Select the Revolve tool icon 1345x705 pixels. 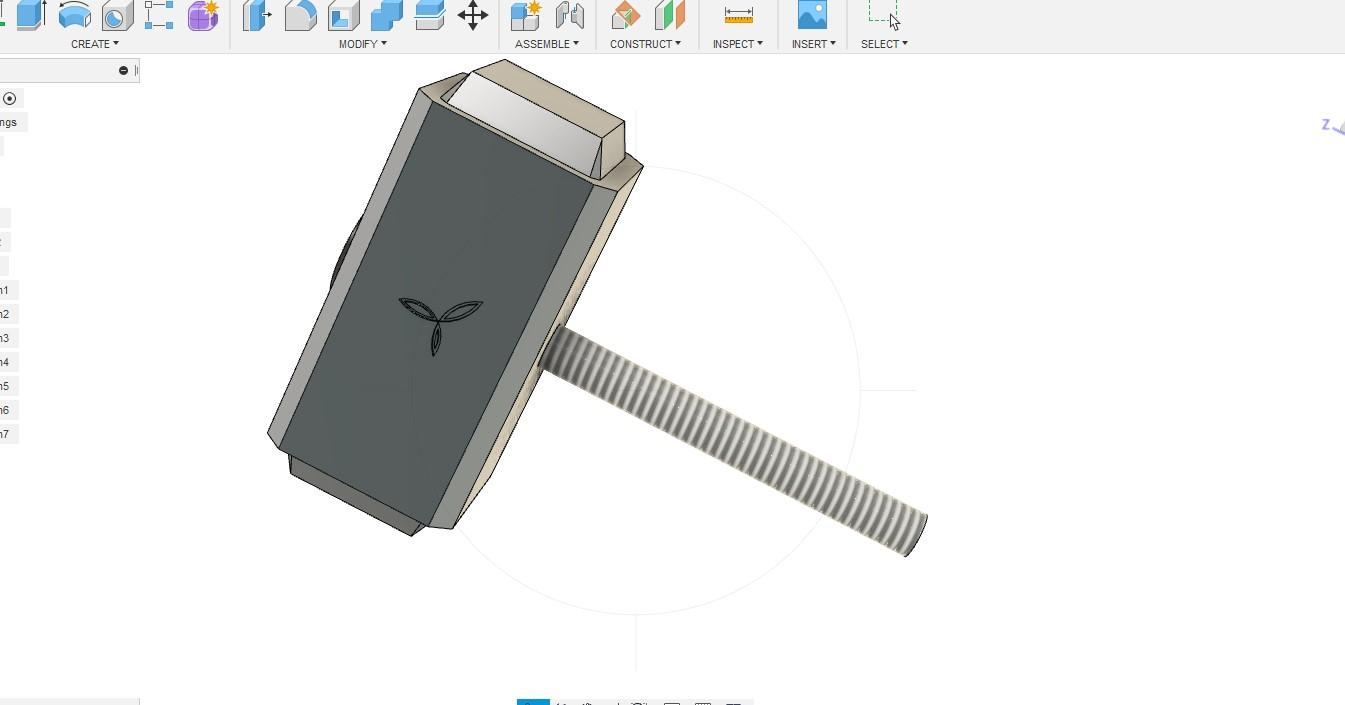75,15
